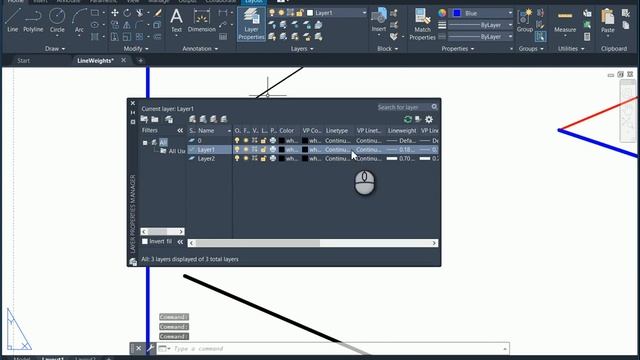Screen dimensions: 640x360
Task: Lock Layer2 using its padlock icon
Action: (264, 158)
